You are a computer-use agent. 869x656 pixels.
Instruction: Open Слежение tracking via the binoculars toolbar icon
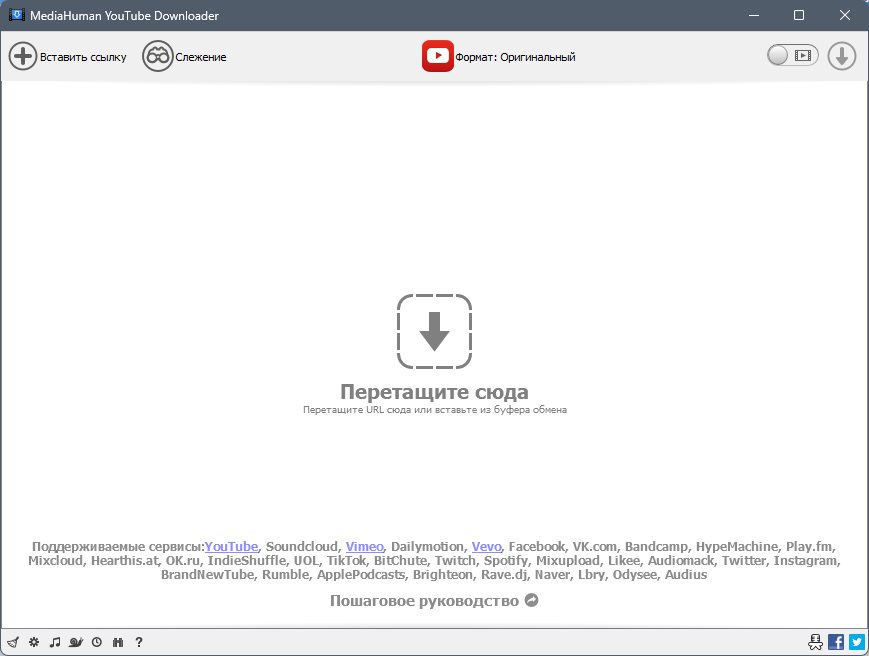157,57
